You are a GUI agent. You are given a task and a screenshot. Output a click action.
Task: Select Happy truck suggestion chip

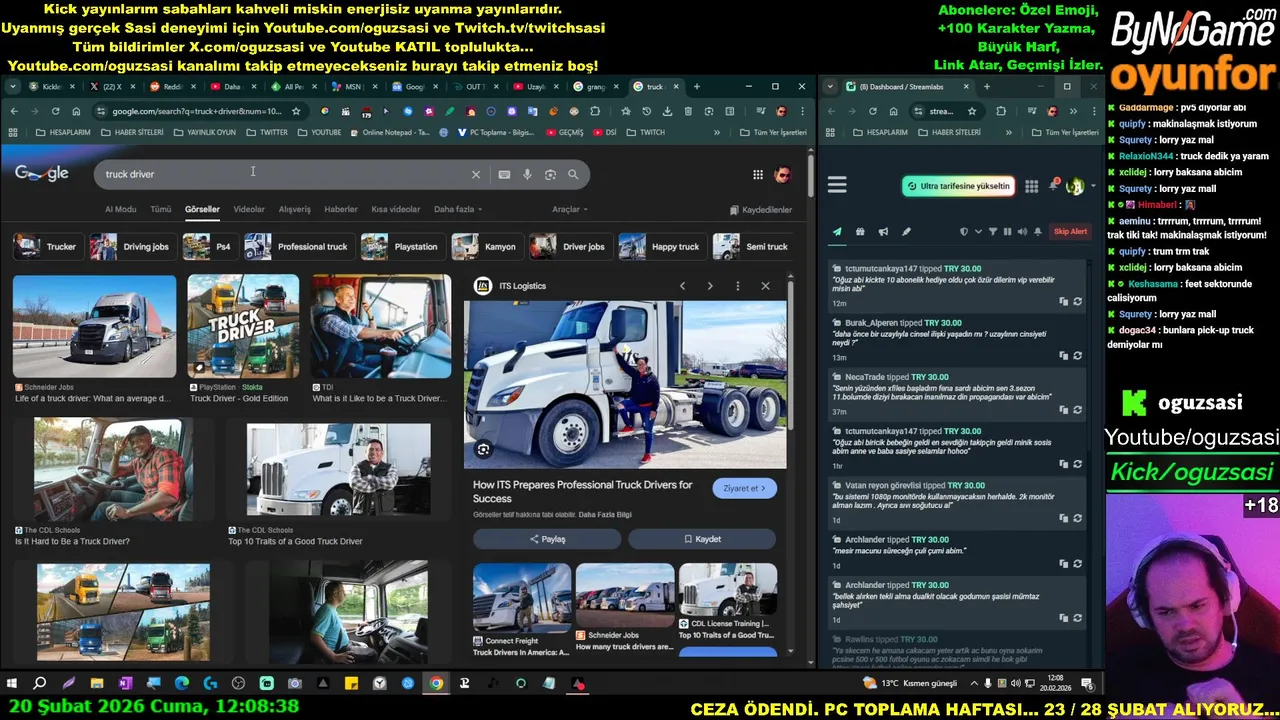pyautogui.click(x=661, y=247)
